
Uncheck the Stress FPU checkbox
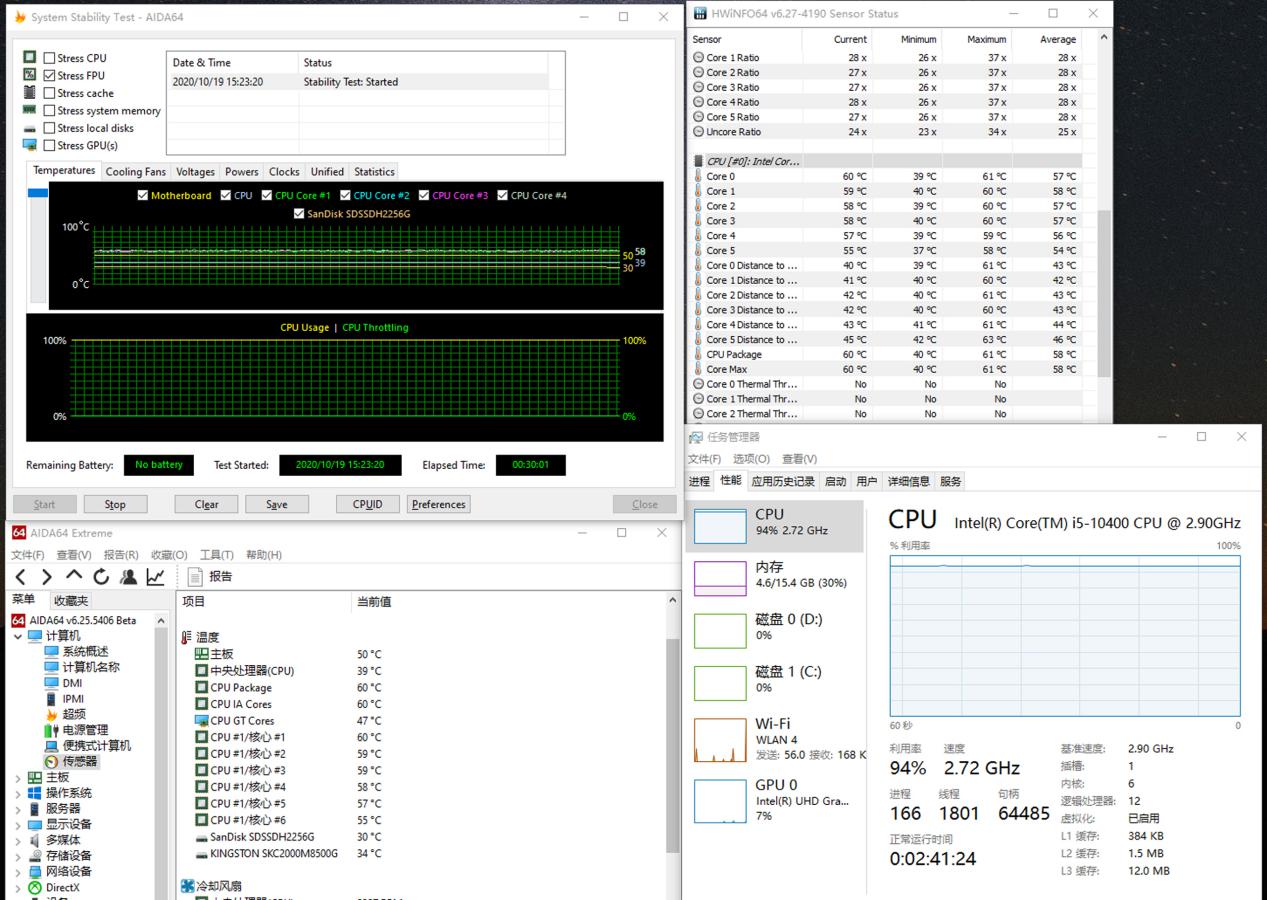[x=50, y=76]
